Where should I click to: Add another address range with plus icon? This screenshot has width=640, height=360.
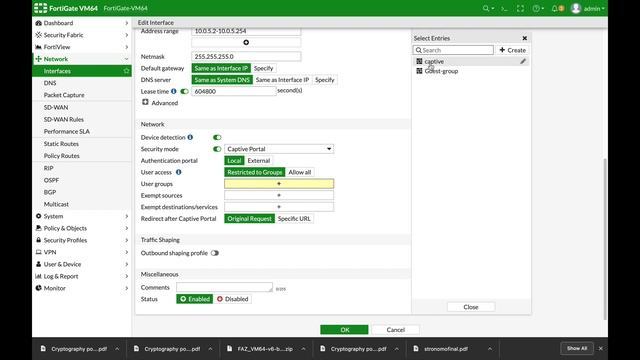[x=246, y=42]
